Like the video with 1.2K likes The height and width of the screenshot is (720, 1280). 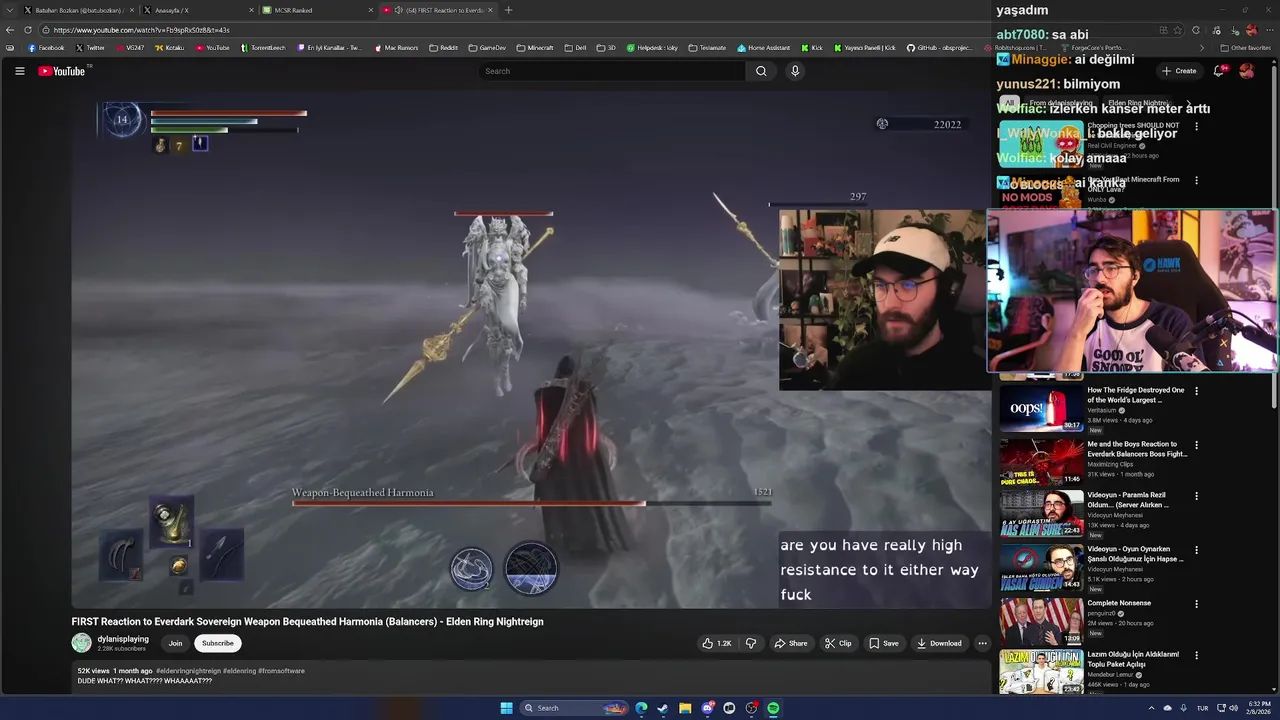click(717, 643)
